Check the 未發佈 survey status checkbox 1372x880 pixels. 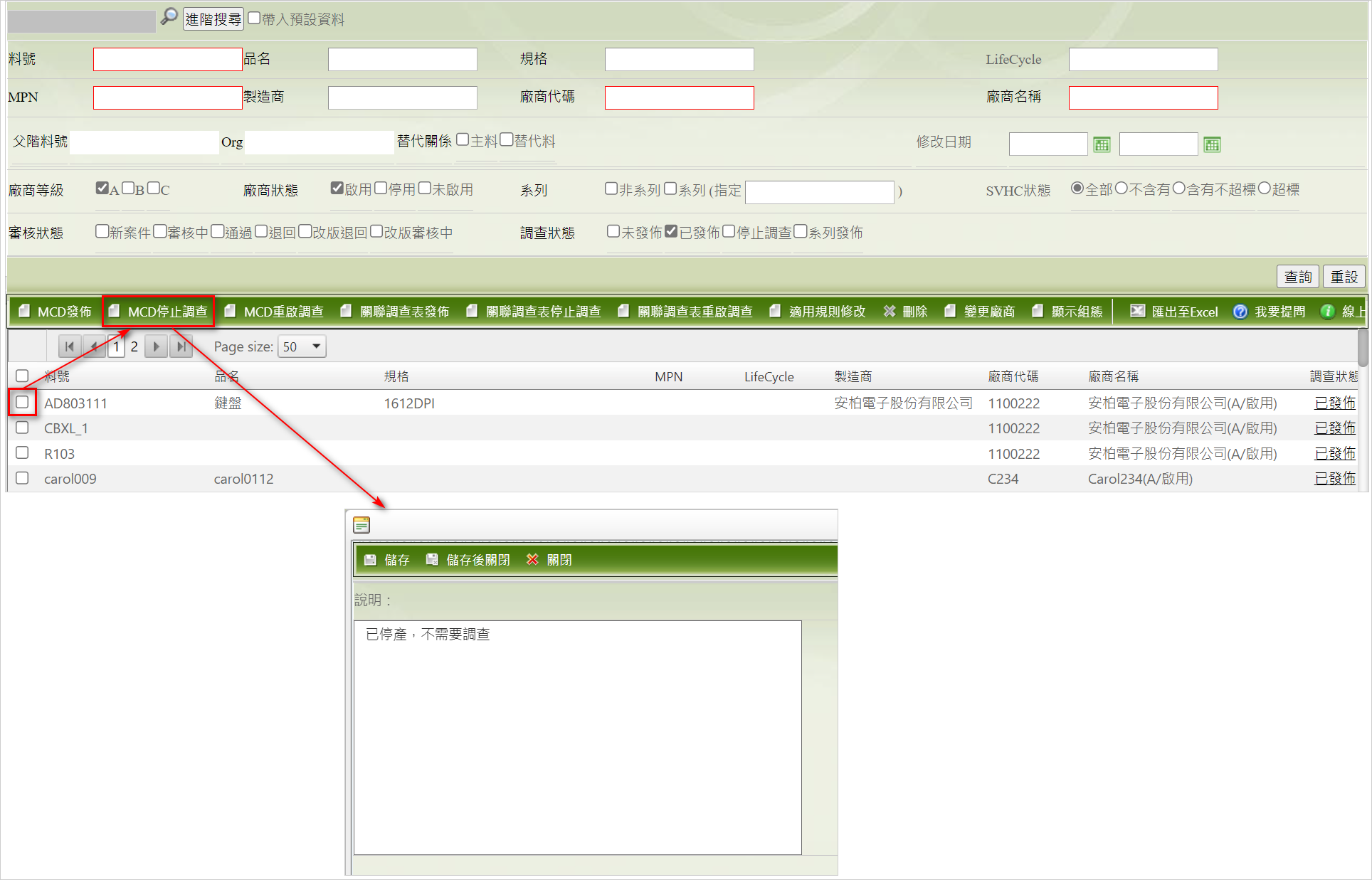[613, 231]
